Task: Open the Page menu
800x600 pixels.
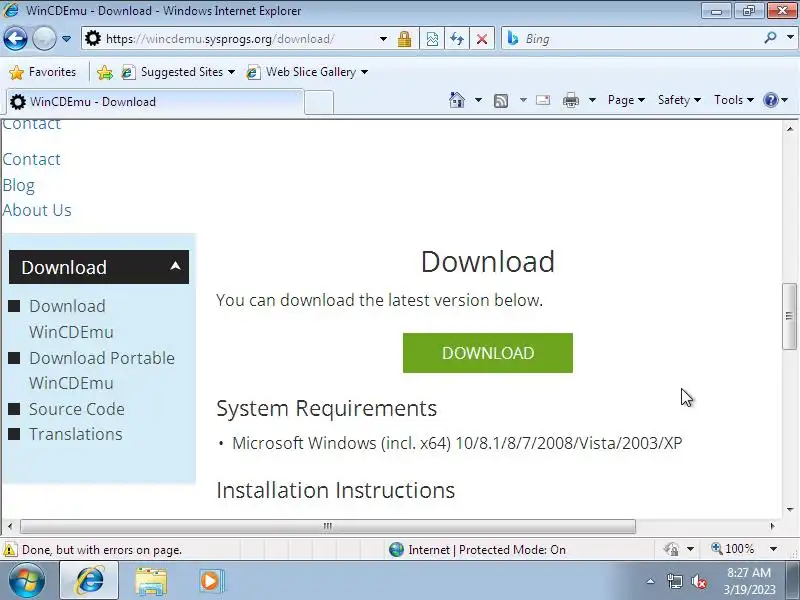Action: 626,100
